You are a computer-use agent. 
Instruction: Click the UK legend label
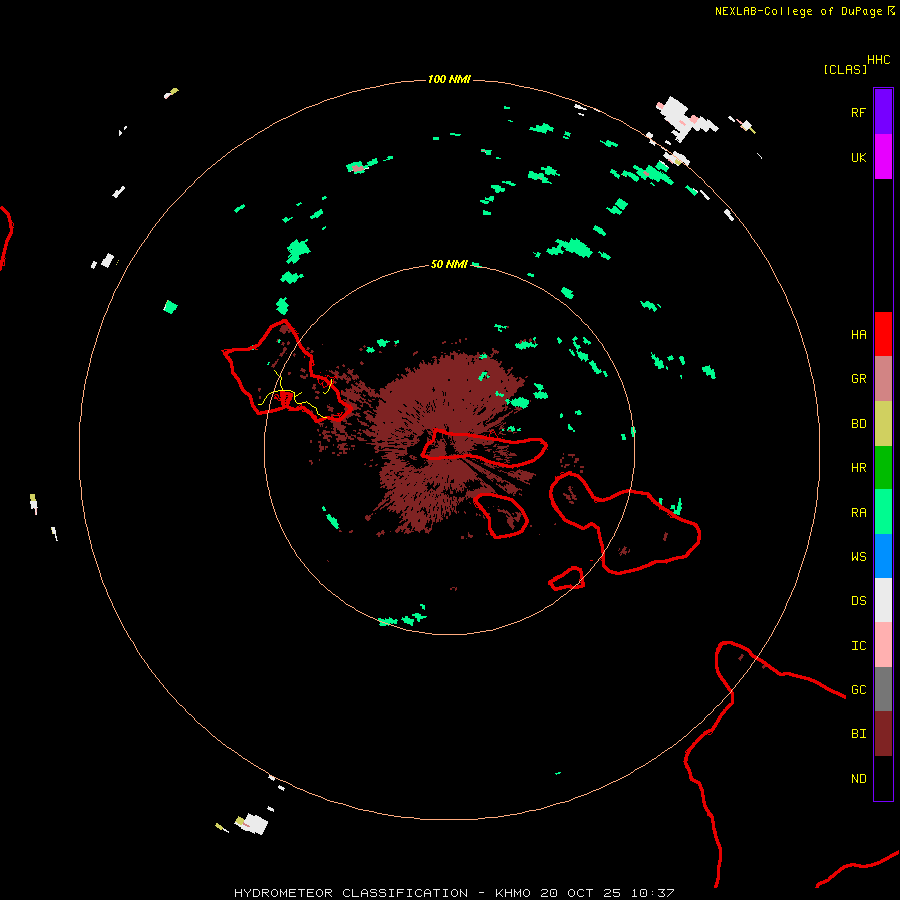point(858,157)
